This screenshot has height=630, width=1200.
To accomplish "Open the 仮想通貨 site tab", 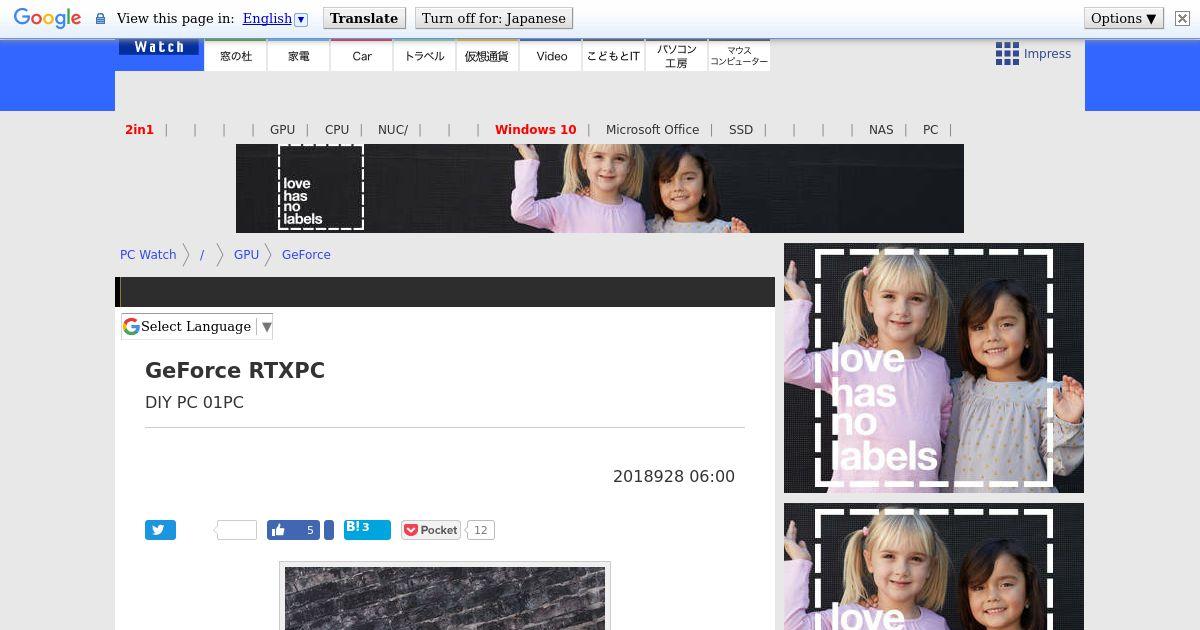I will click(487, 56).
